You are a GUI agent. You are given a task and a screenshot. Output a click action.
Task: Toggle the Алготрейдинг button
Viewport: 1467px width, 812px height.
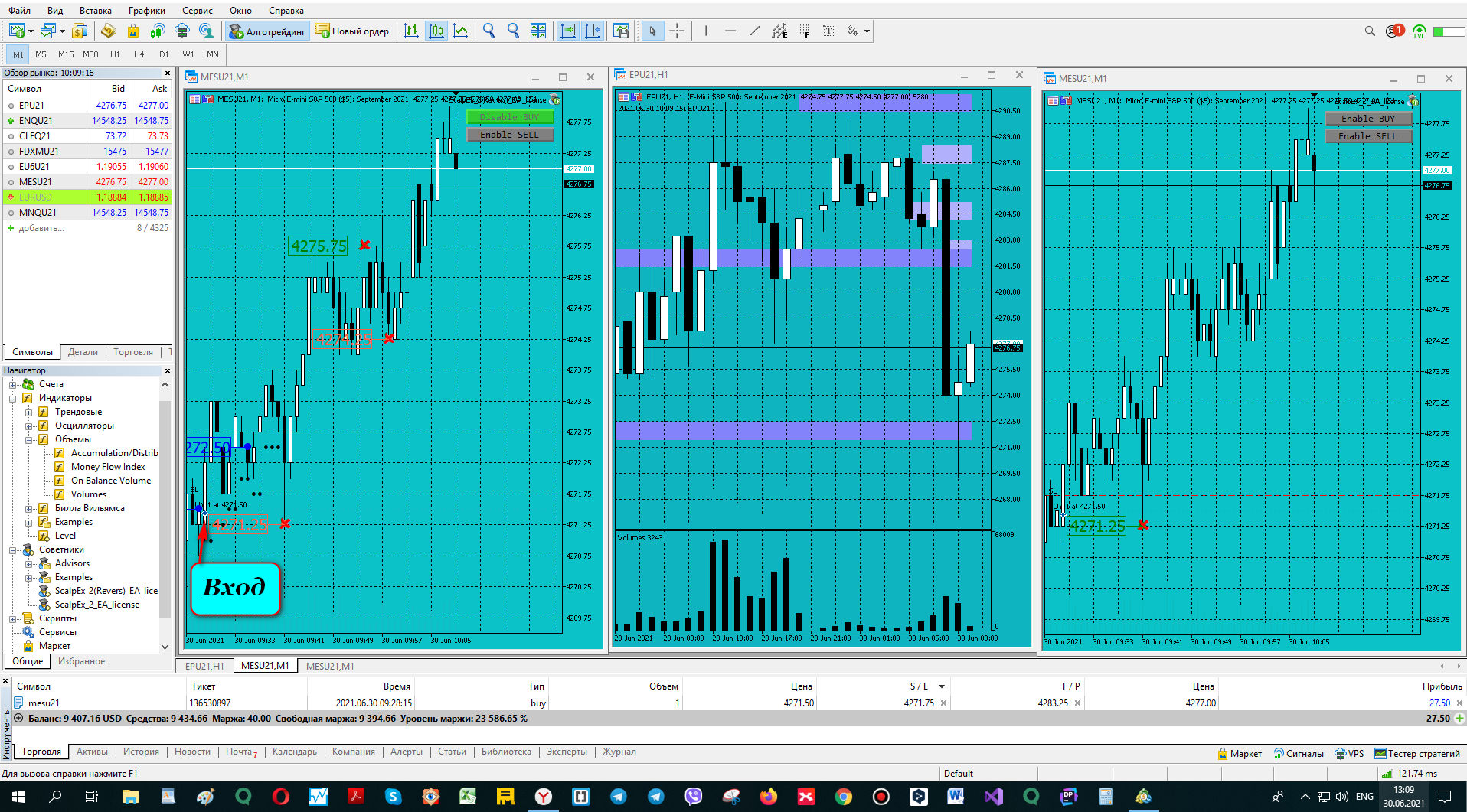pos(268,31)
